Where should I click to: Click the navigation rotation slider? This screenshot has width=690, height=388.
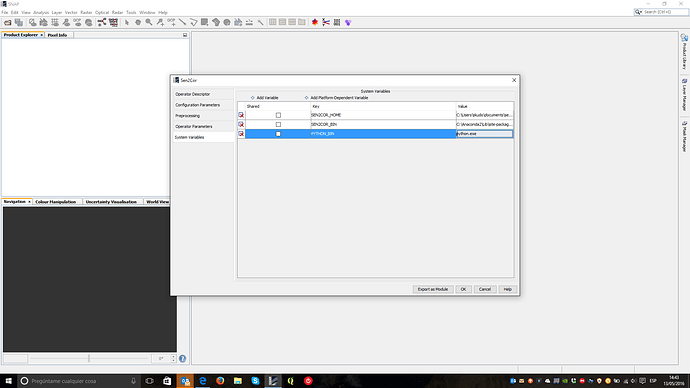pos(89,359)
